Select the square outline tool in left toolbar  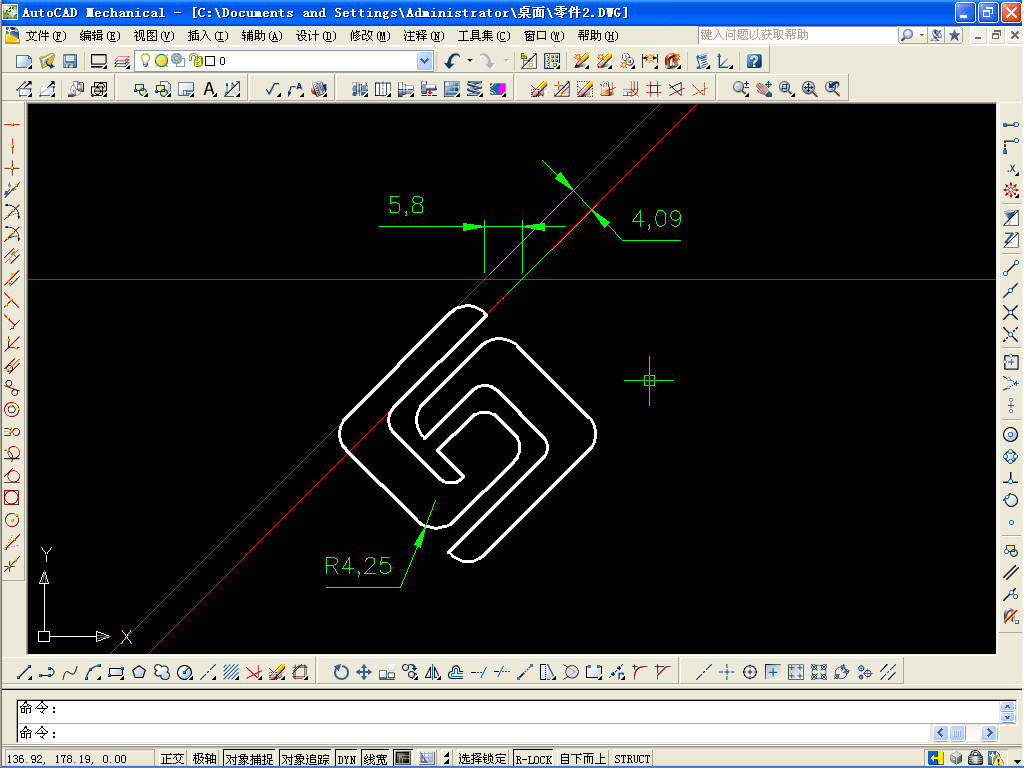[x=12, y=498]
